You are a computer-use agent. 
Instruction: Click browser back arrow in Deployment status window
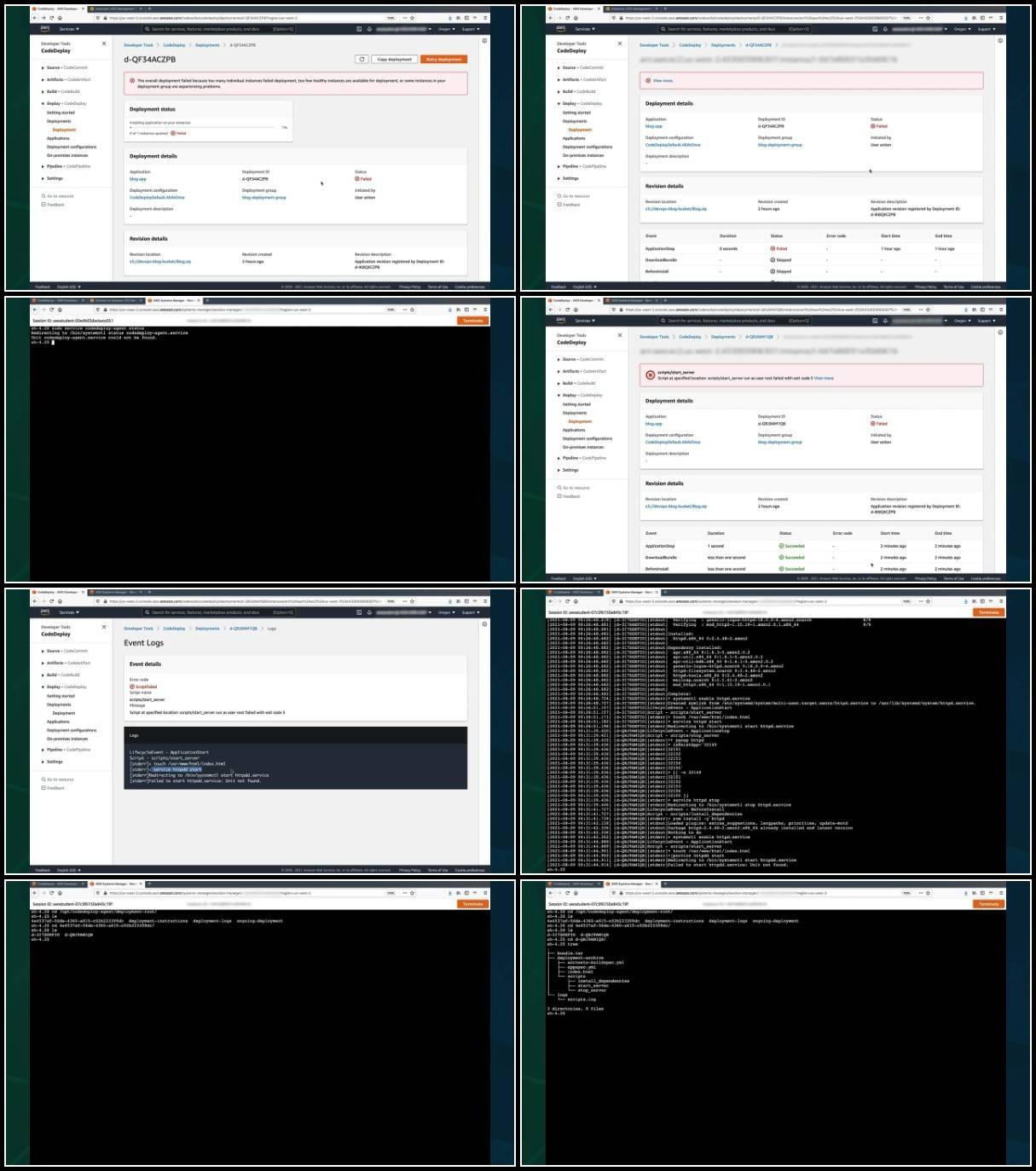point(35,18)
